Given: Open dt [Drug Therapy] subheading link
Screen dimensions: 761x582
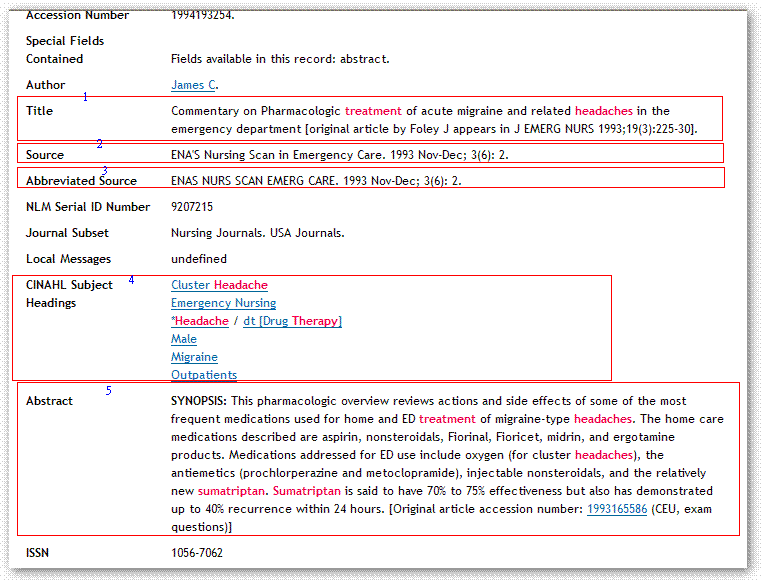Looking at the screenshot, I should (292, 321).
